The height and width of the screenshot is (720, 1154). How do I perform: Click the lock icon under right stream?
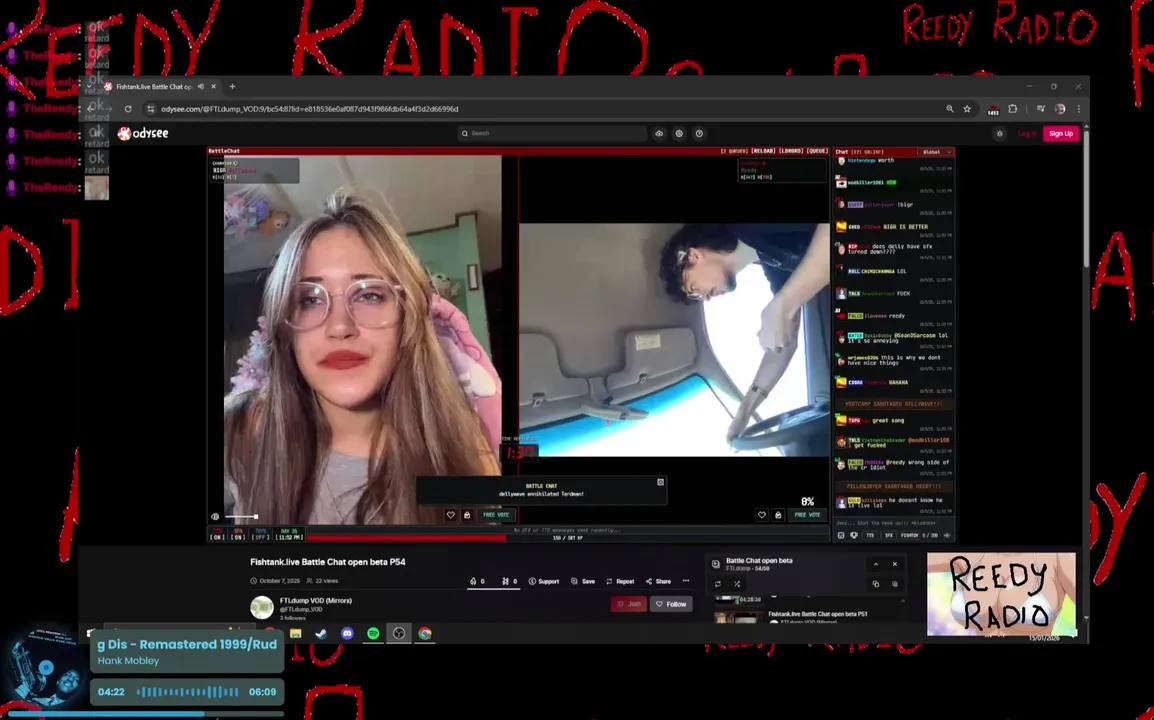(x=778, y=515)
